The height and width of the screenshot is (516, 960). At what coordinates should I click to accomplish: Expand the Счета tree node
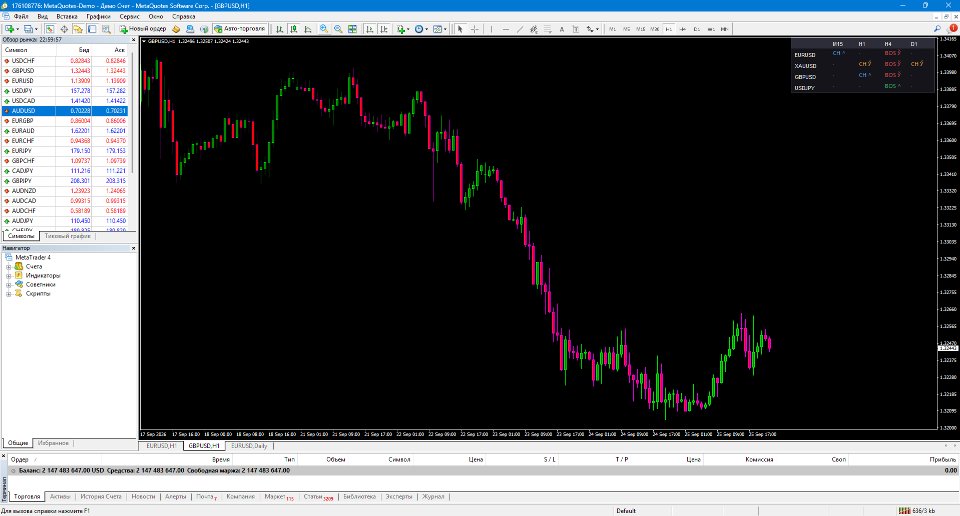(9, 267)
